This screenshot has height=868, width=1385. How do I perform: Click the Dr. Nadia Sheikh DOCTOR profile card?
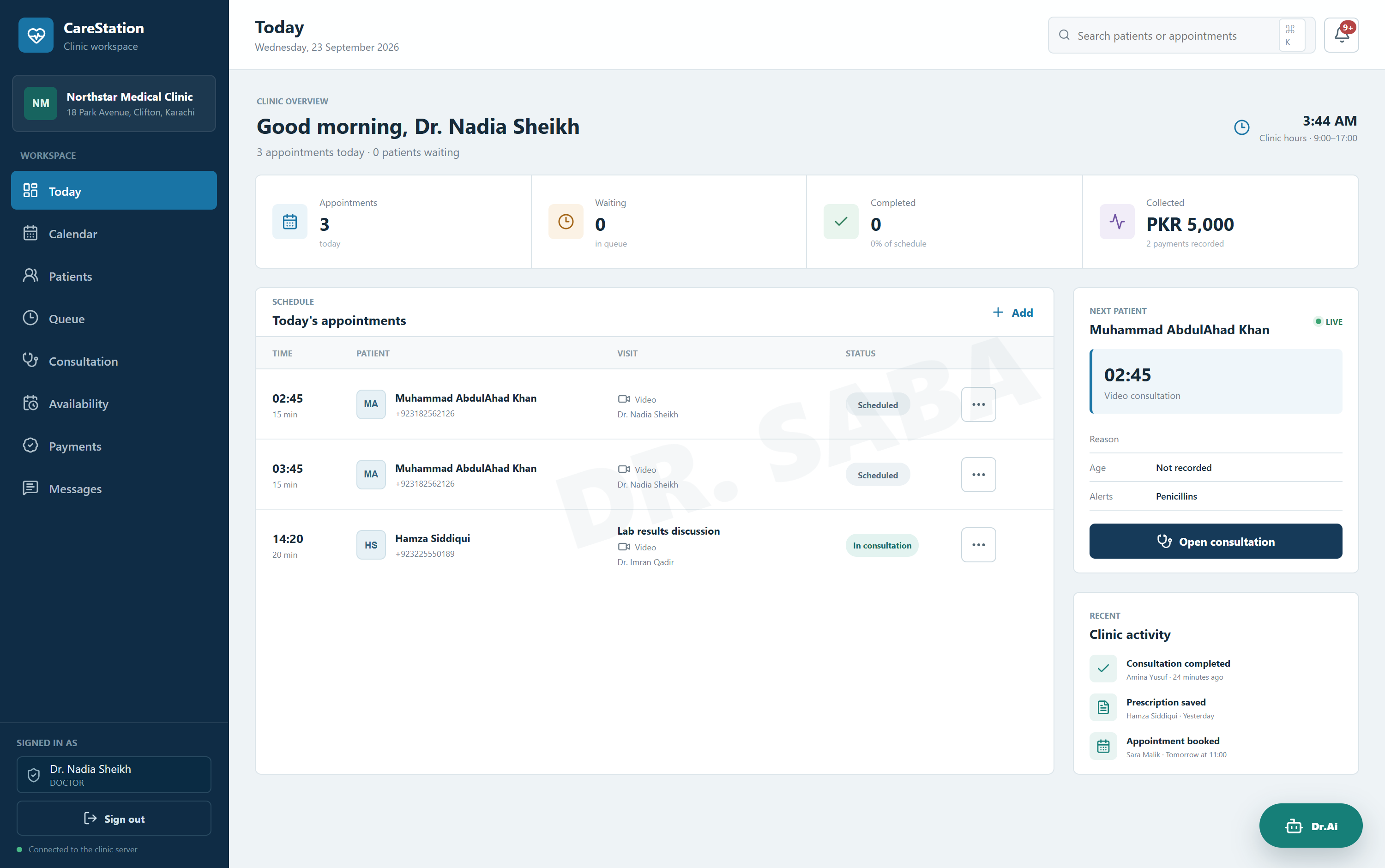click(114, 775)
